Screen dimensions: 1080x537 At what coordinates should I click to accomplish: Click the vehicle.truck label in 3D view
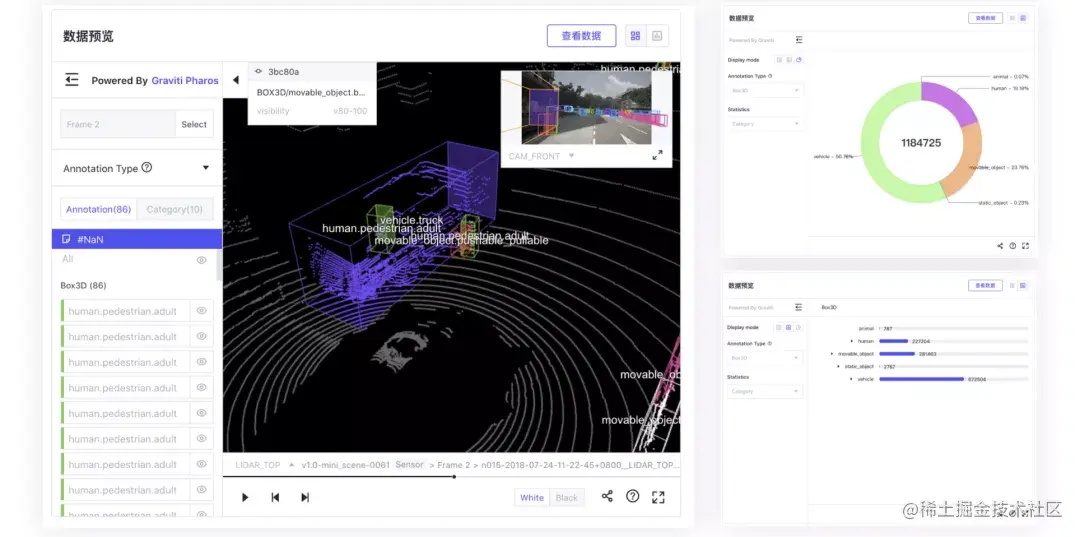tap(411, 220)
